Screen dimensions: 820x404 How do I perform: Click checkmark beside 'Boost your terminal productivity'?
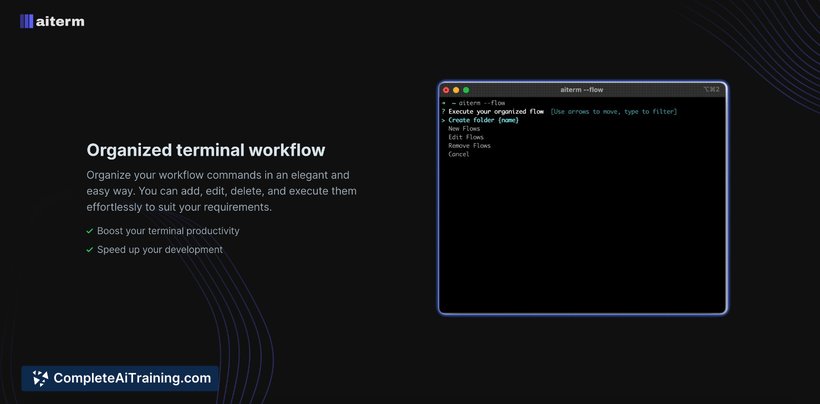click(x=89, y=231)
